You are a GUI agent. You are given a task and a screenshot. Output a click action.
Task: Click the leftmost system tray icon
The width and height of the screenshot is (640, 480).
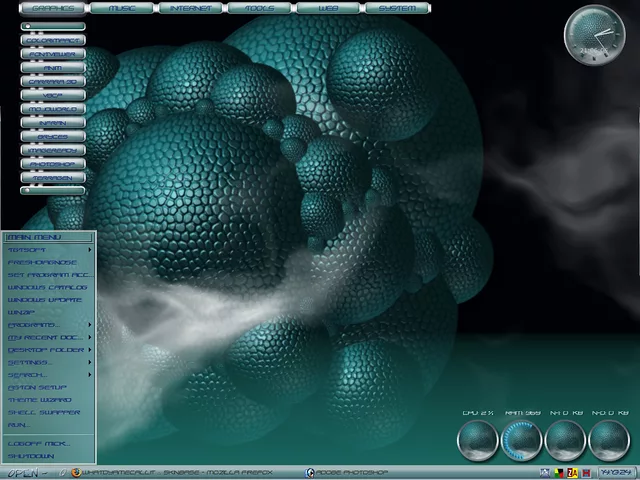coord(545,472)
